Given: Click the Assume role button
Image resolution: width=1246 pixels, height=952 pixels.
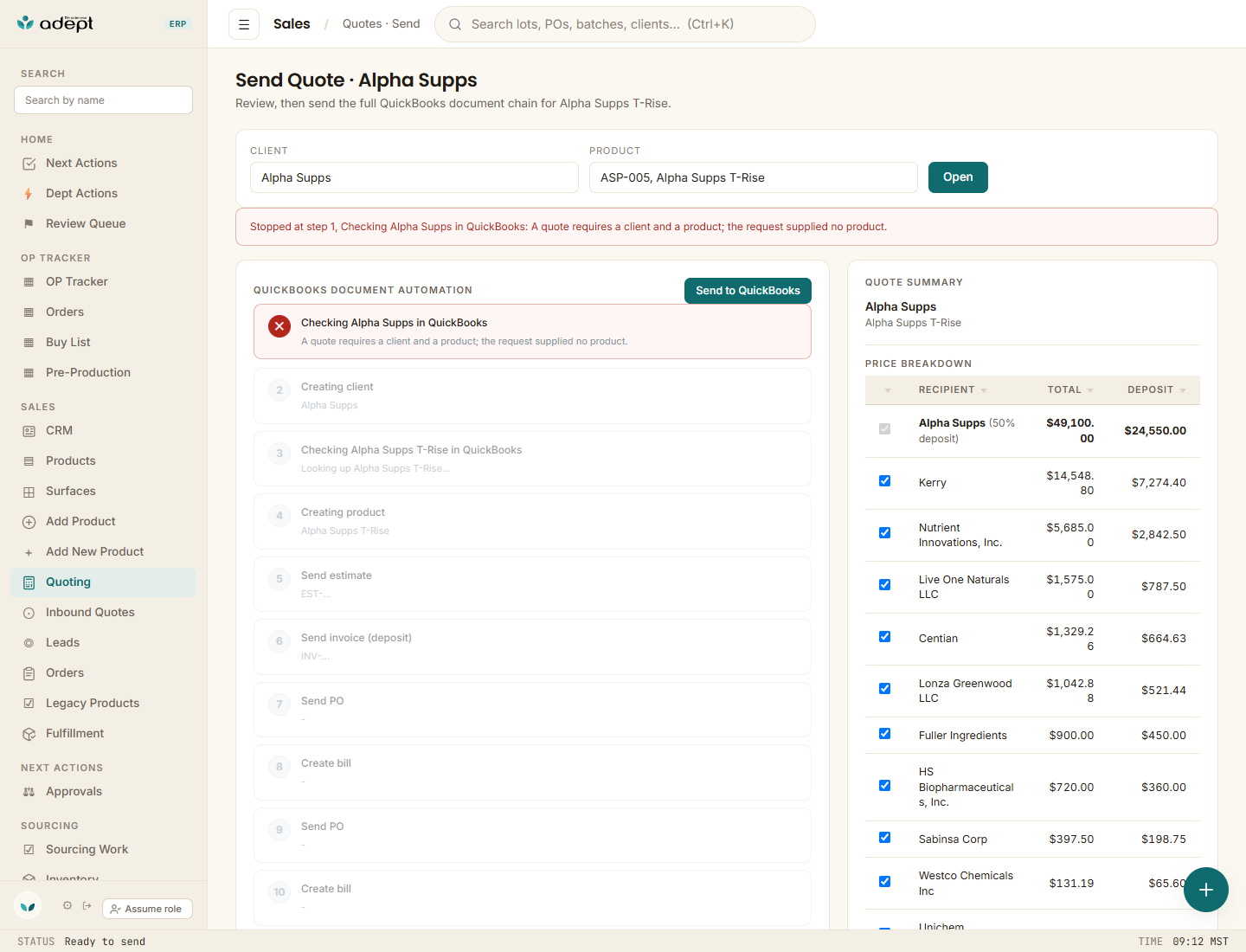Looking at the screenshot, I should click(147, 909).
